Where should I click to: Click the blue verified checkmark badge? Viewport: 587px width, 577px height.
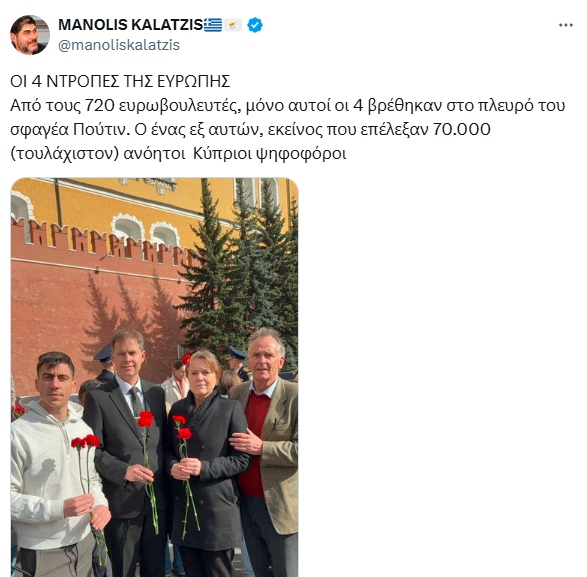click(255, 25)
